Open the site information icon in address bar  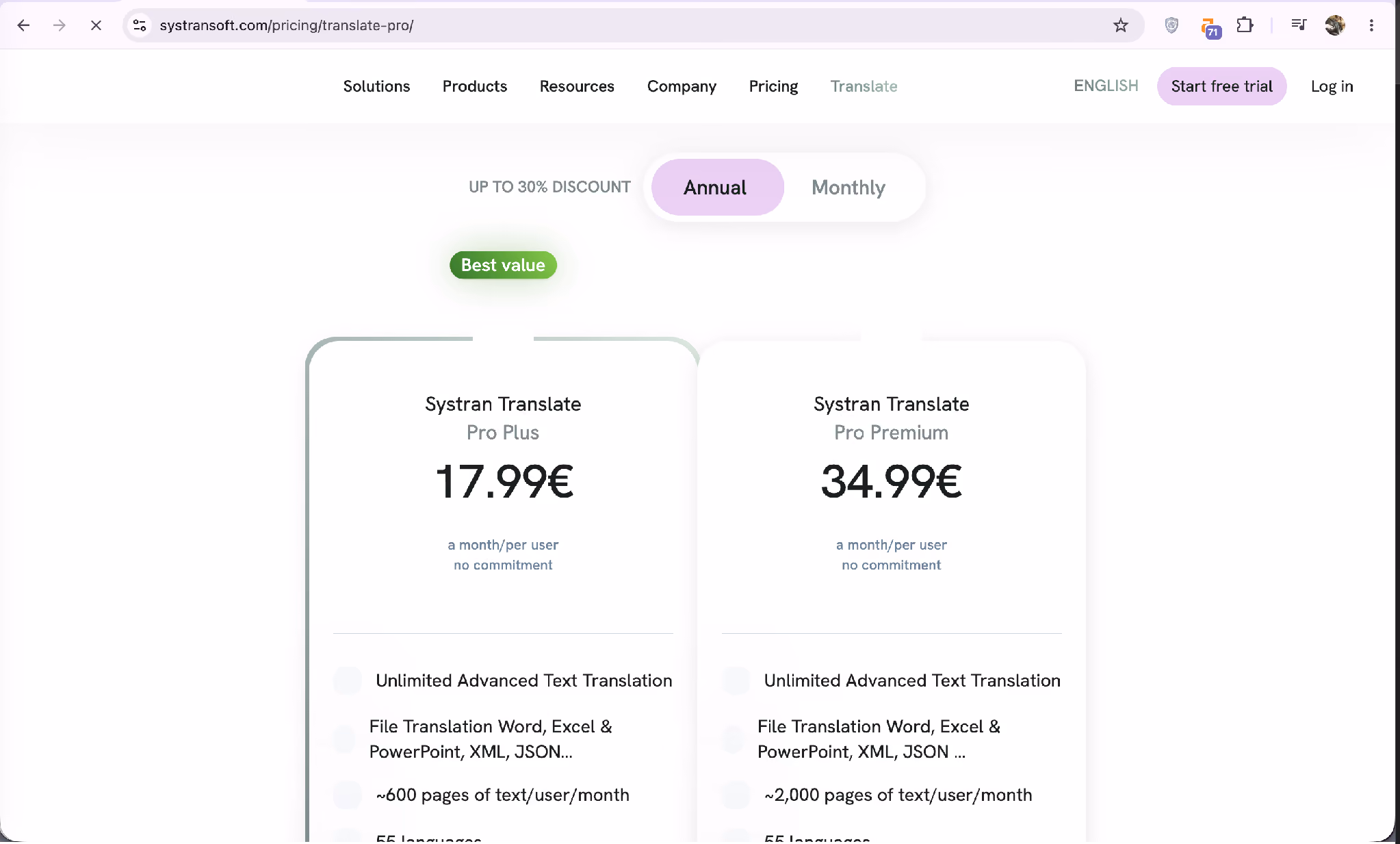click(x=140, y=25)
